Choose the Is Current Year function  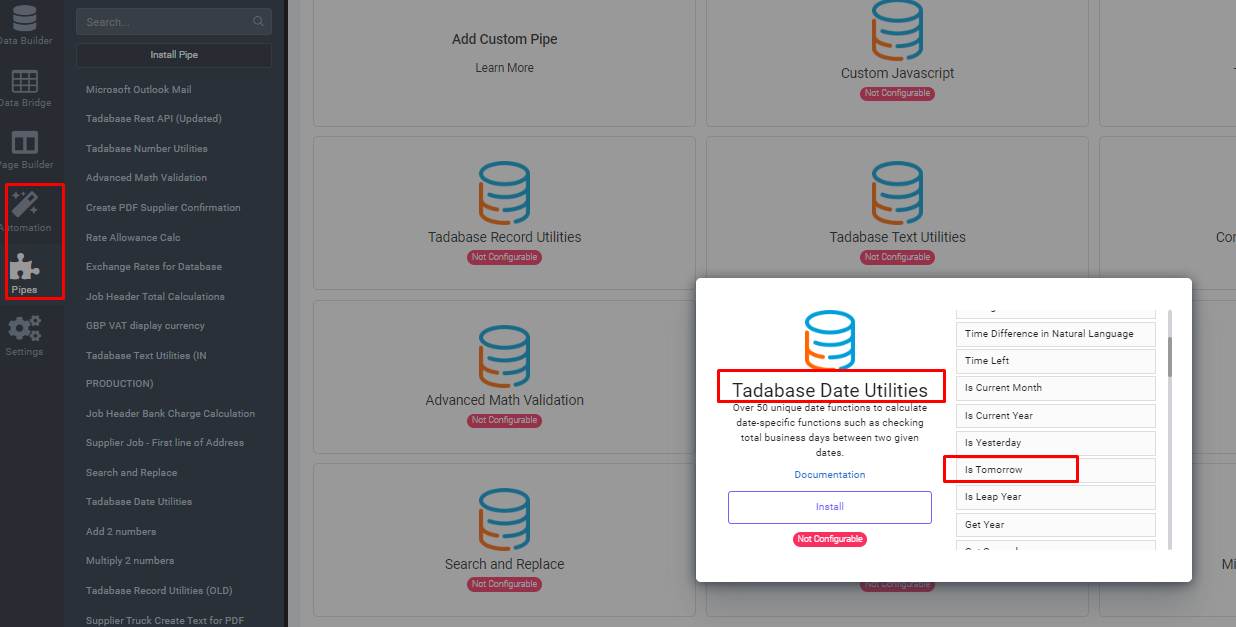1056,416
